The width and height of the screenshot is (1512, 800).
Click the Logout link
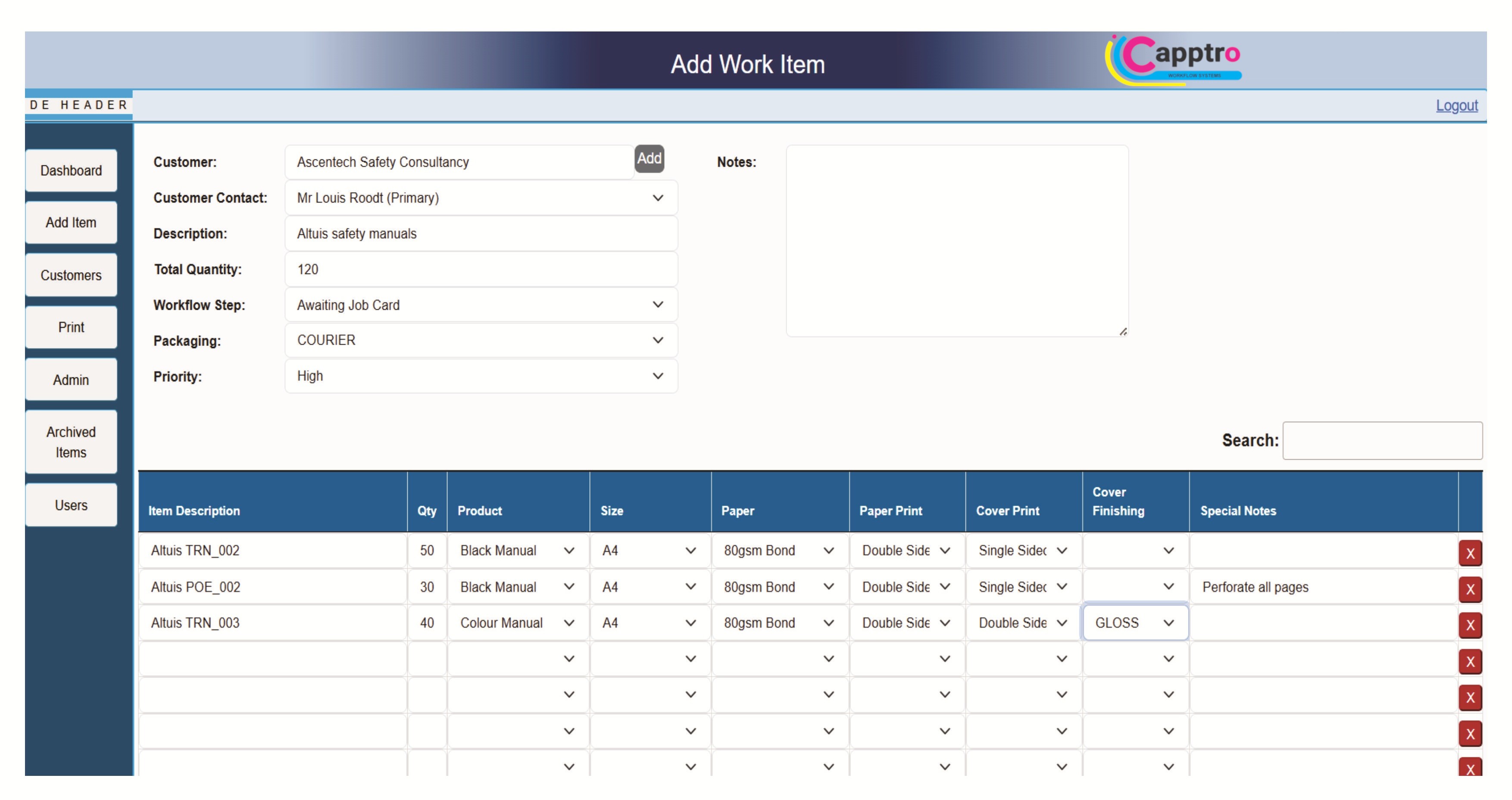coord(1457,105)
